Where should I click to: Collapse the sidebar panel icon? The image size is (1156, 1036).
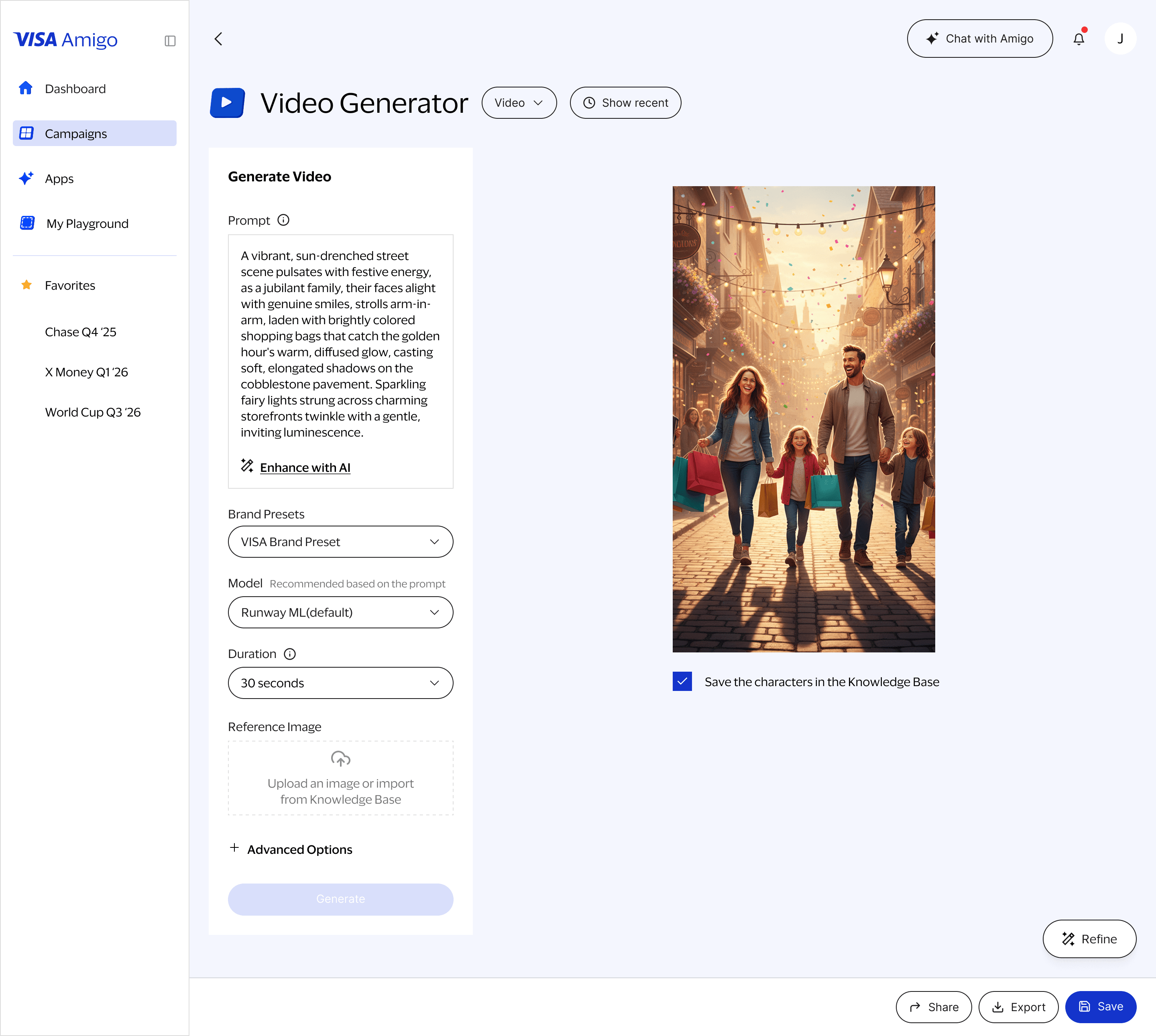[170, 41]
